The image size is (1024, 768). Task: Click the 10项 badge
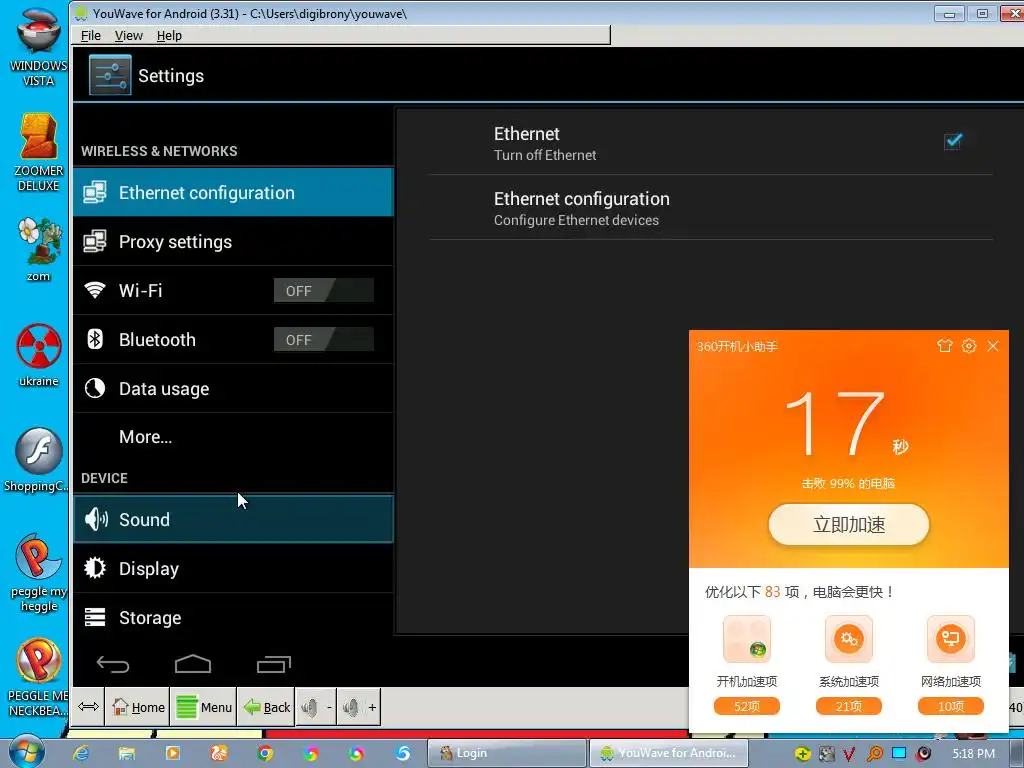point(951,706)
